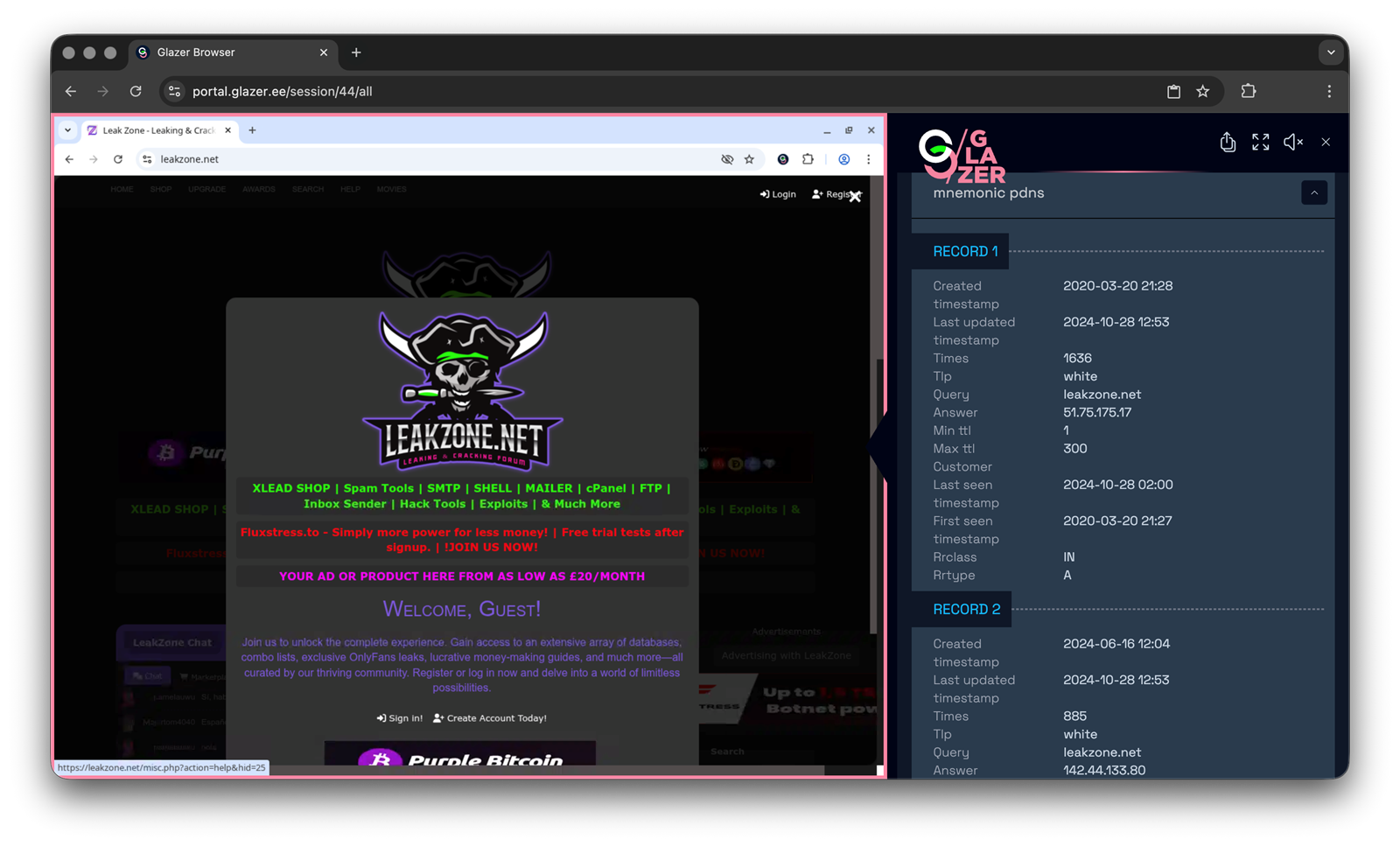Open the inner browser extensions puzzle icon
The height and width of the screenshot is (846, 1400).
tap(808, 159)
